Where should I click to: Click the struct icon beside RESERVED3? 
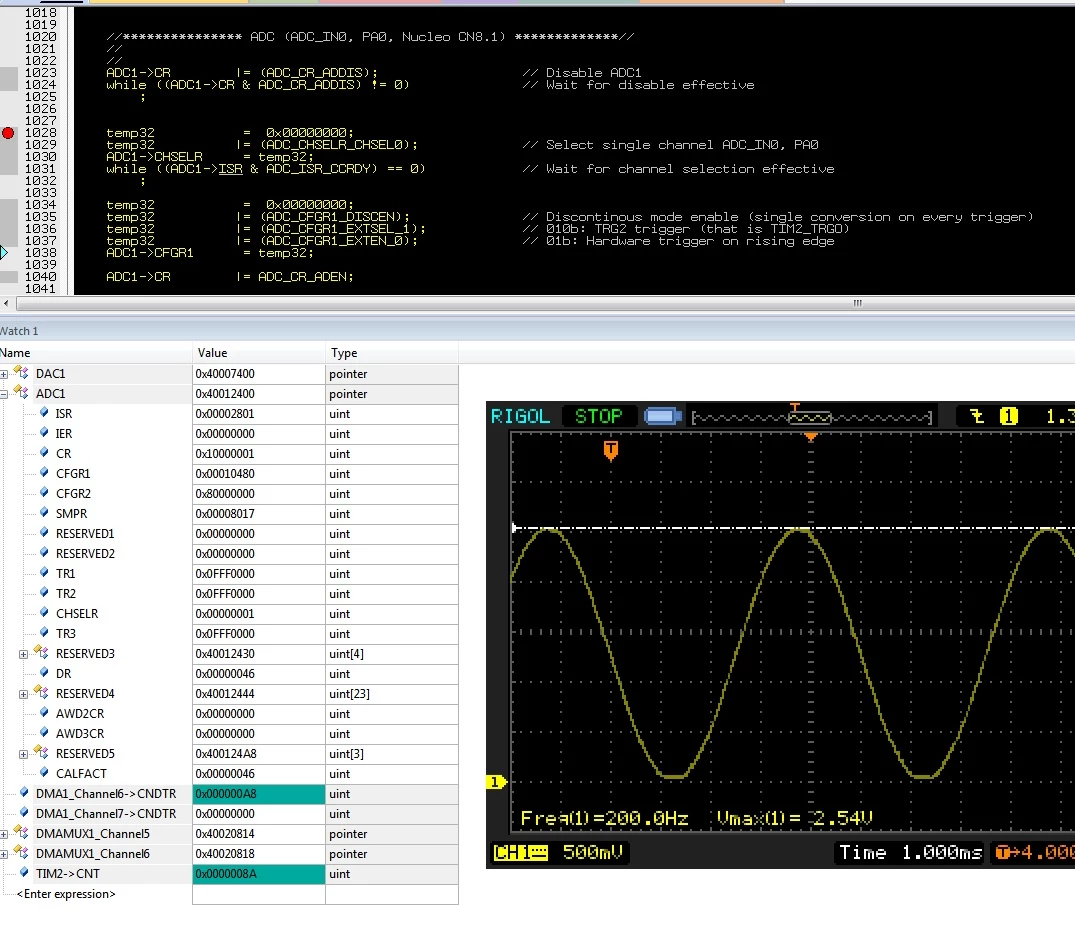click(x=41, y=653)
